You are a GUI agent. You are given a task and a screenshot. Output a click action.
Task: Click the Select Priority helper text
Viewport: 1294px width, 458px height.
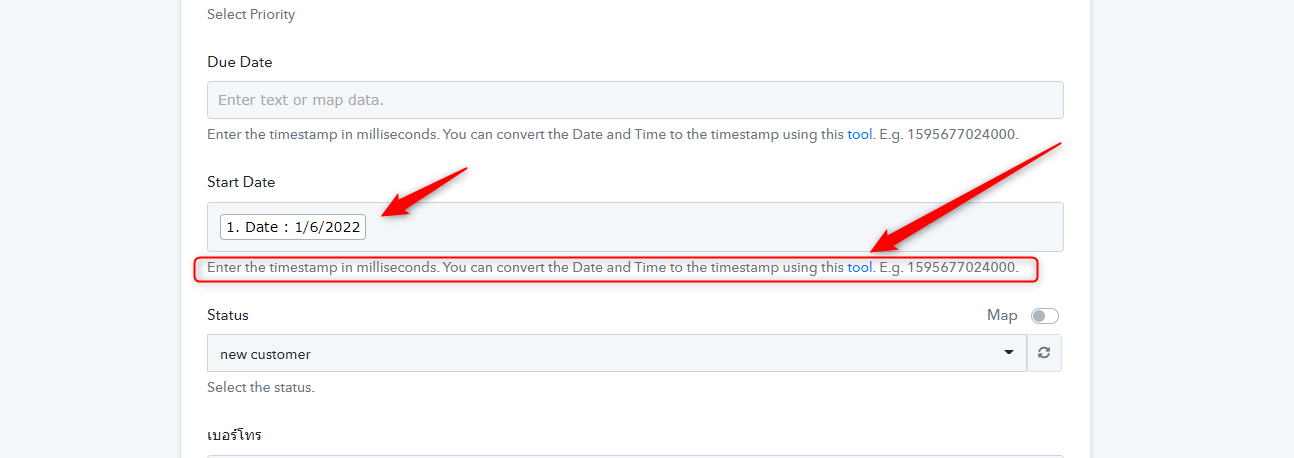251,15
